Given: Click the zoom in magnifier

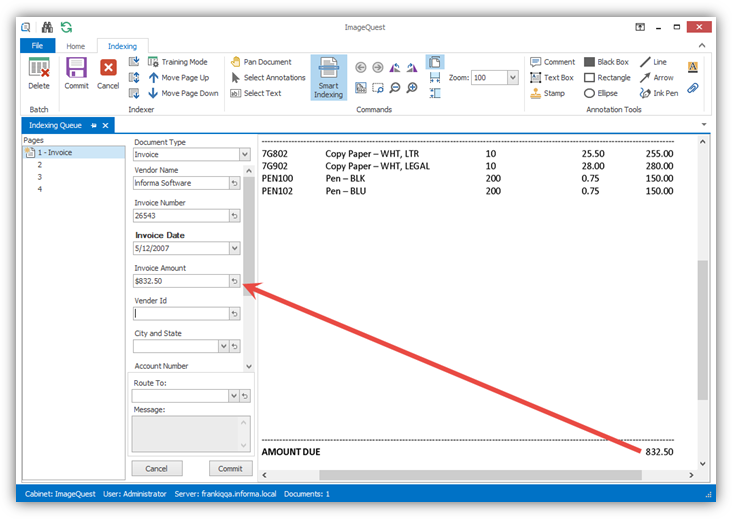Looking at the screenshot, I should coord(412,88).
